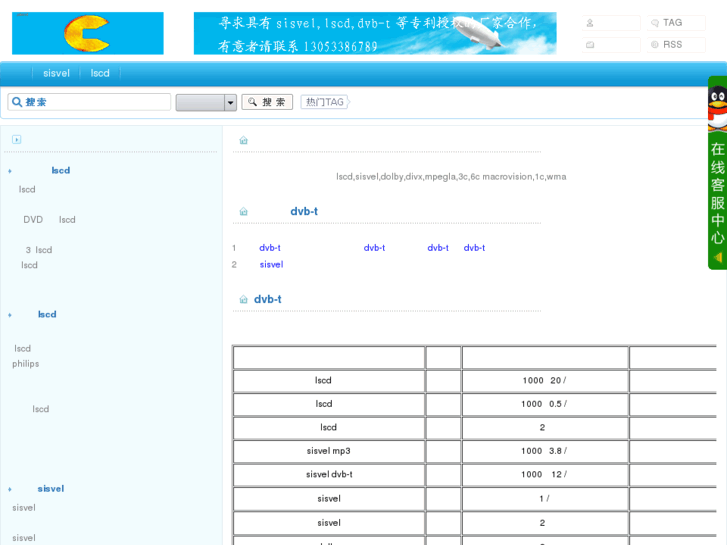Open the last dvb-t link in row 1
The image size is (727, 545).
point(474,248)
